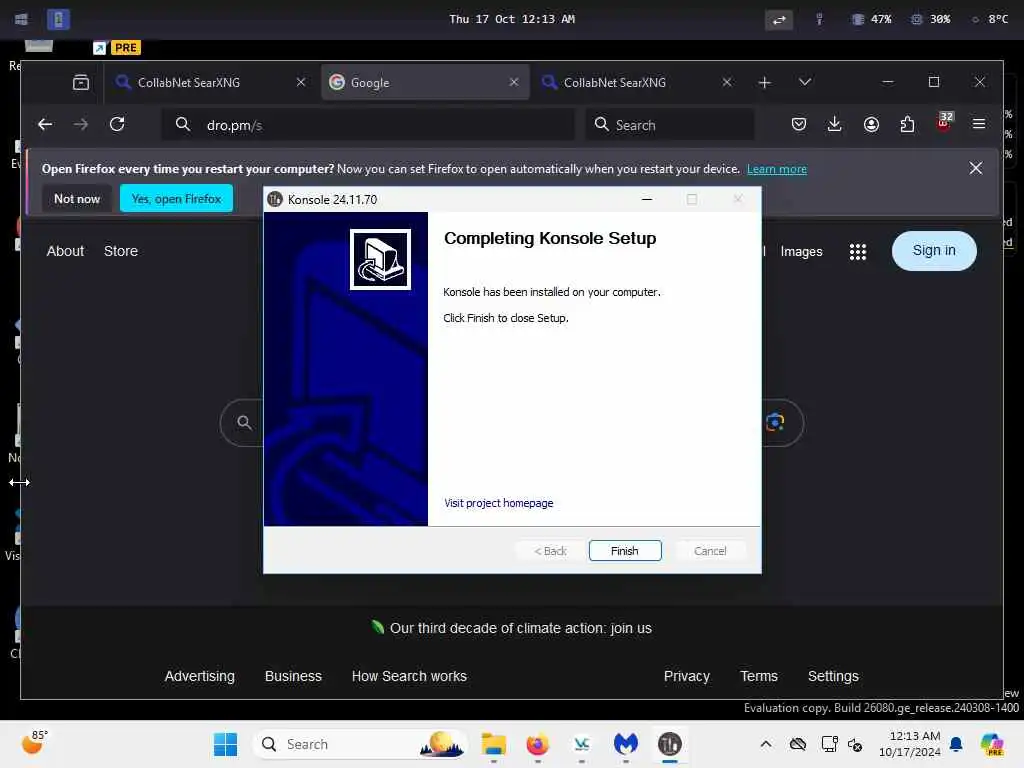The width and height of the screenshot is (1024, 768).
Task: Open the notifications bell in the taskbar
Action: coord(956,744)
